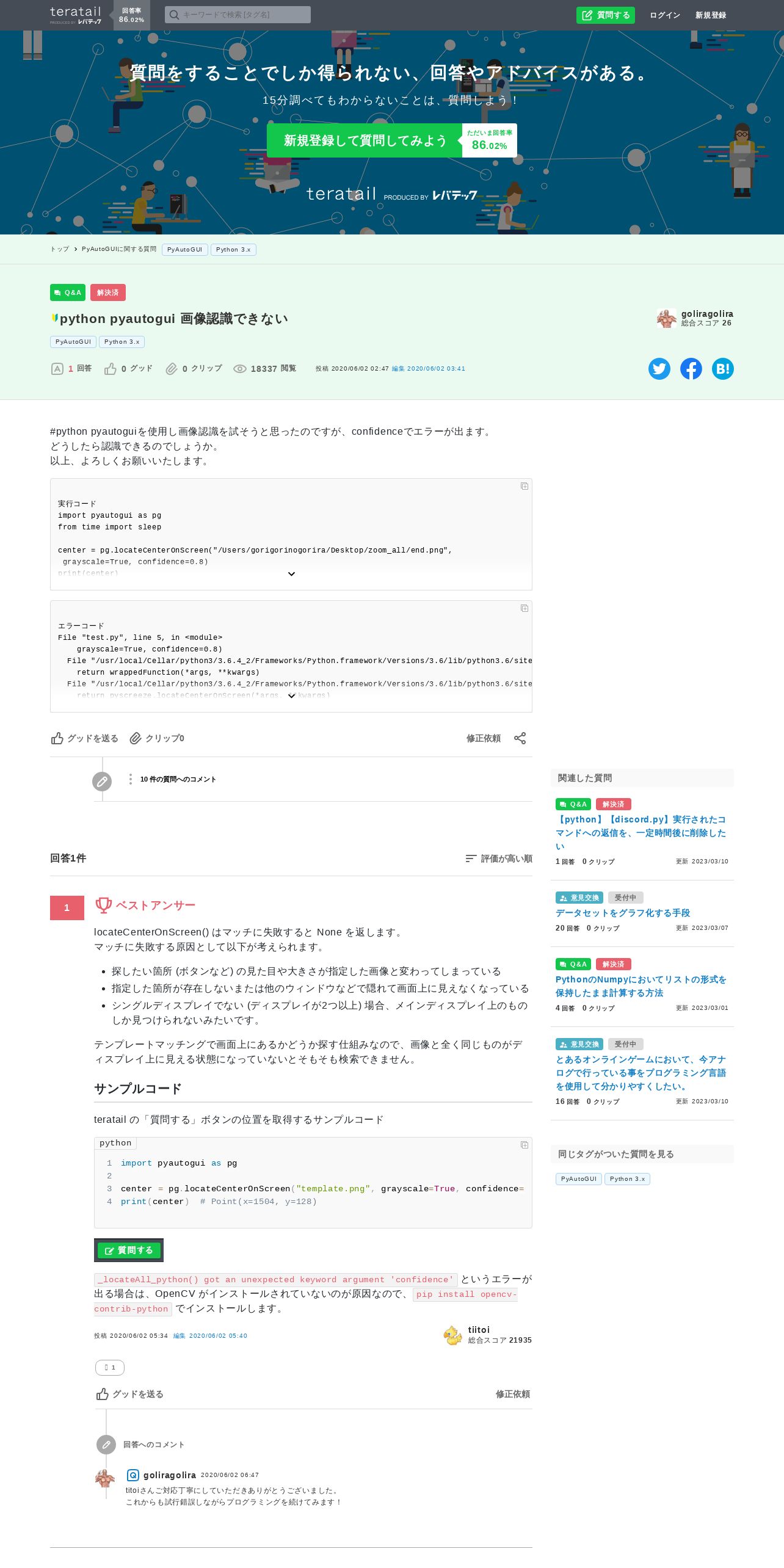Image resolution: width=784 pixels, height=1568 pixels.
Task: Click PyAutoGUI tag in sidebar
Action: click(x=579, y=1179)
